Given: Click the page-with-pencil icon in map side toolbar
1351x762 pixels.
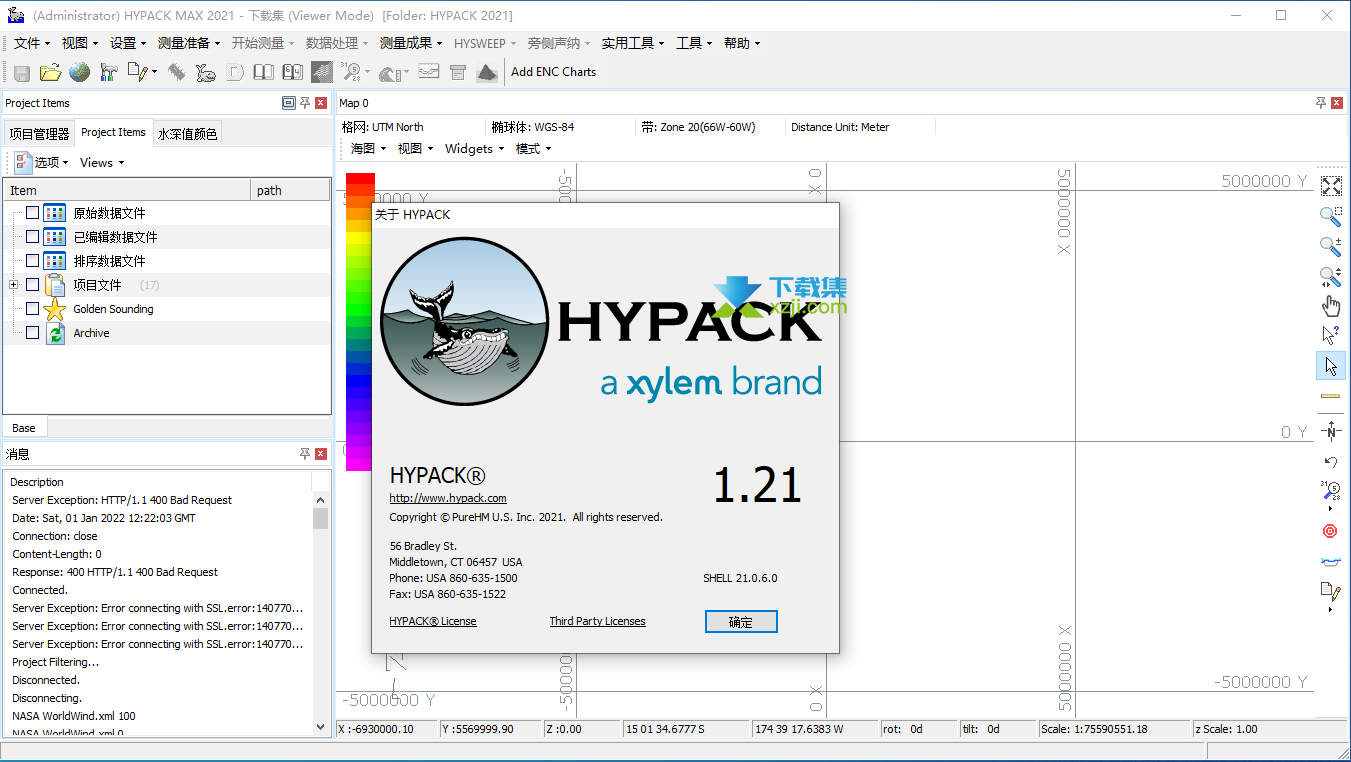Looking at the screenshot, I should pyautogui.click(x=1330, y=591).
